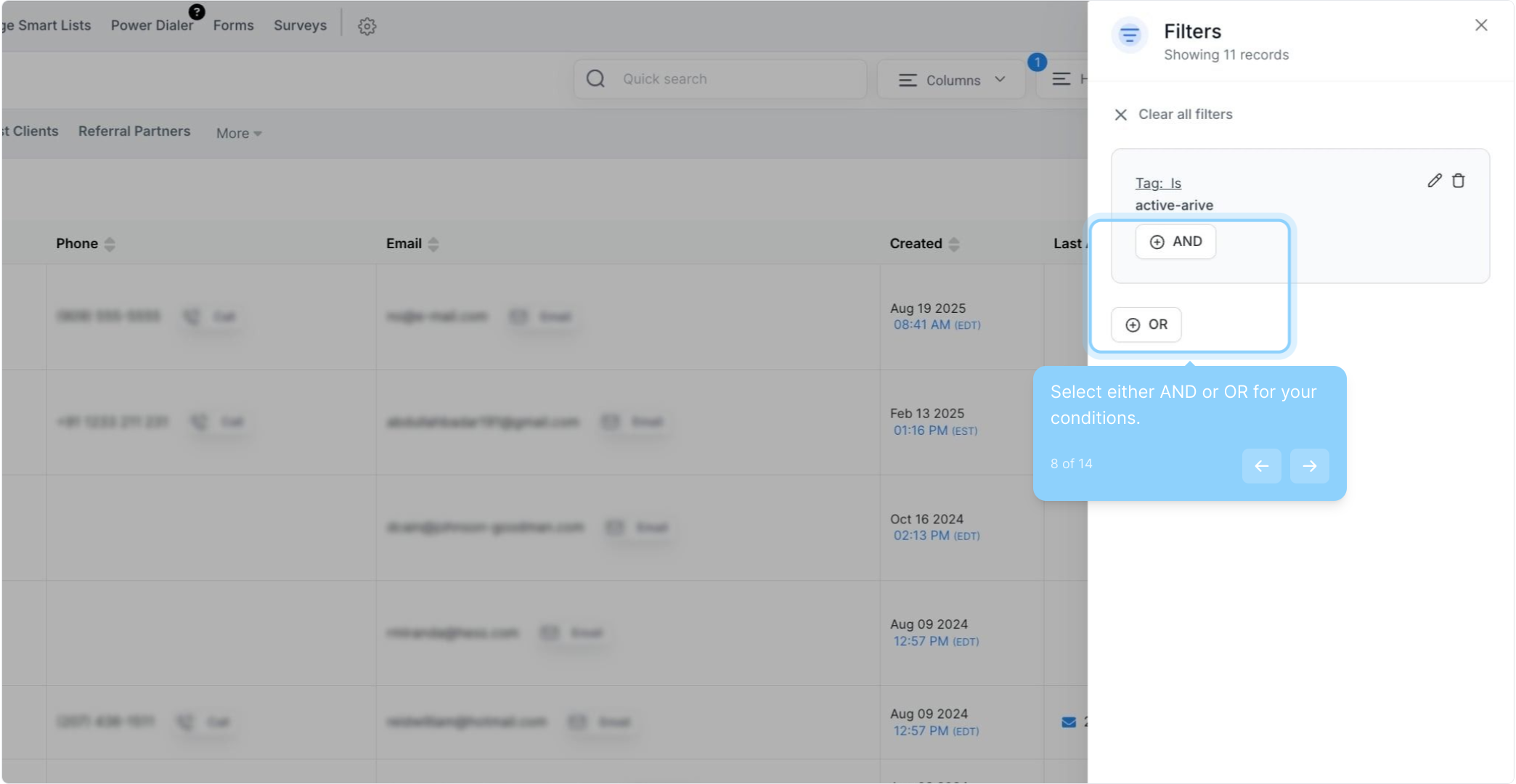This screenshot has width=1516, height=784.
Task: Expand the More tabs dropdown
Action: (239, 134)
